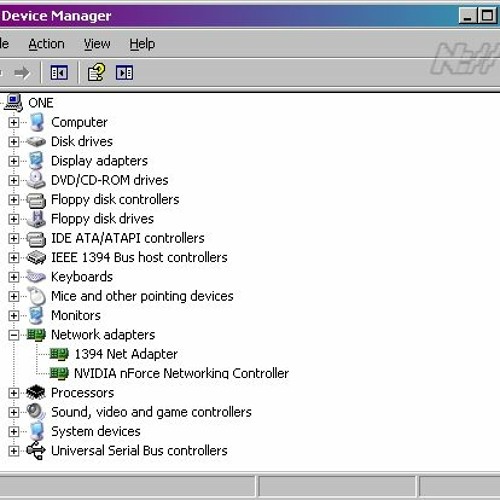Select the "Monitors" label
The width and height of the screenshot is (500, 500).
click(76, 315)
